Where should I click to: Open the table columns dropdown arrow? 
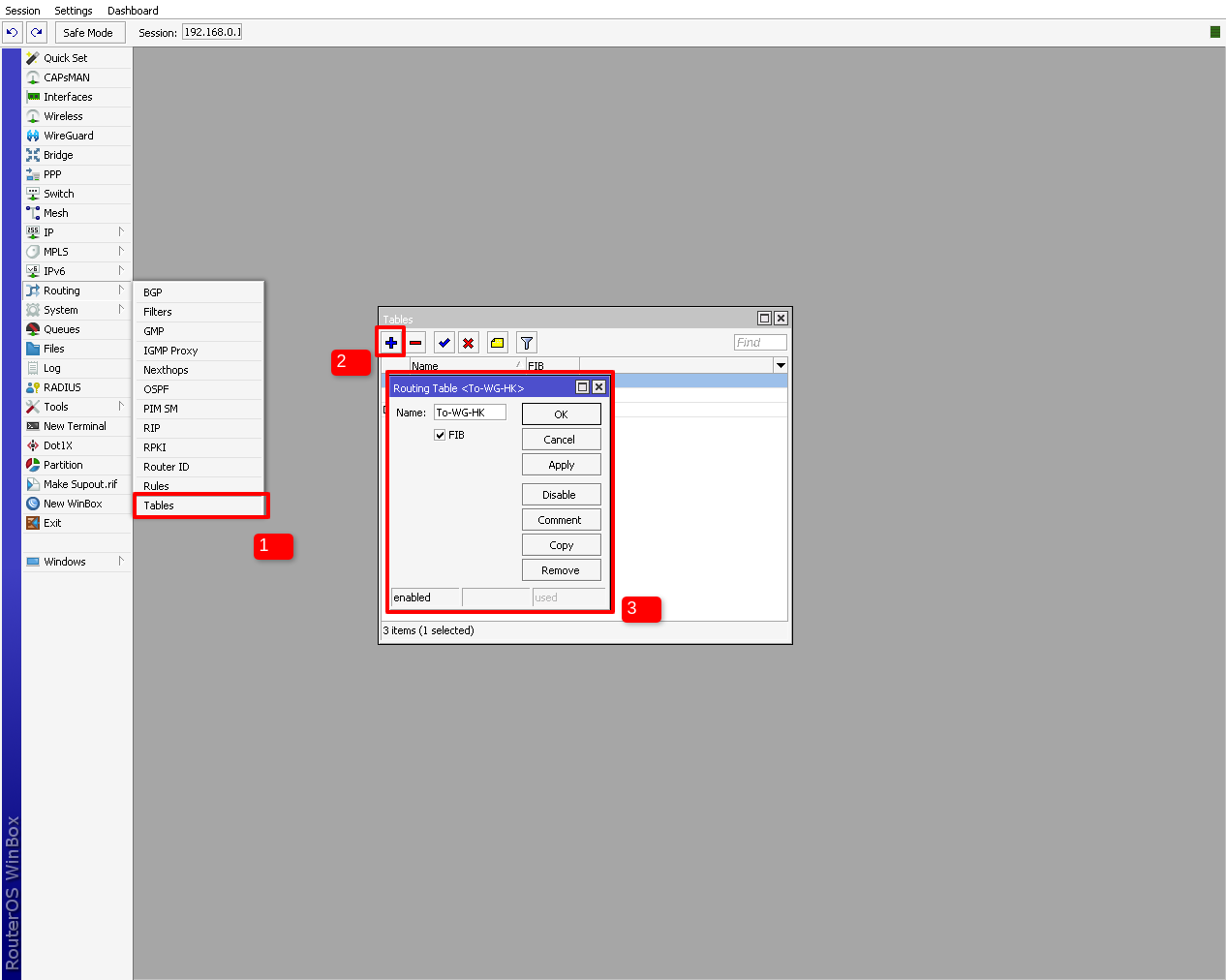[x=781, y=365]
